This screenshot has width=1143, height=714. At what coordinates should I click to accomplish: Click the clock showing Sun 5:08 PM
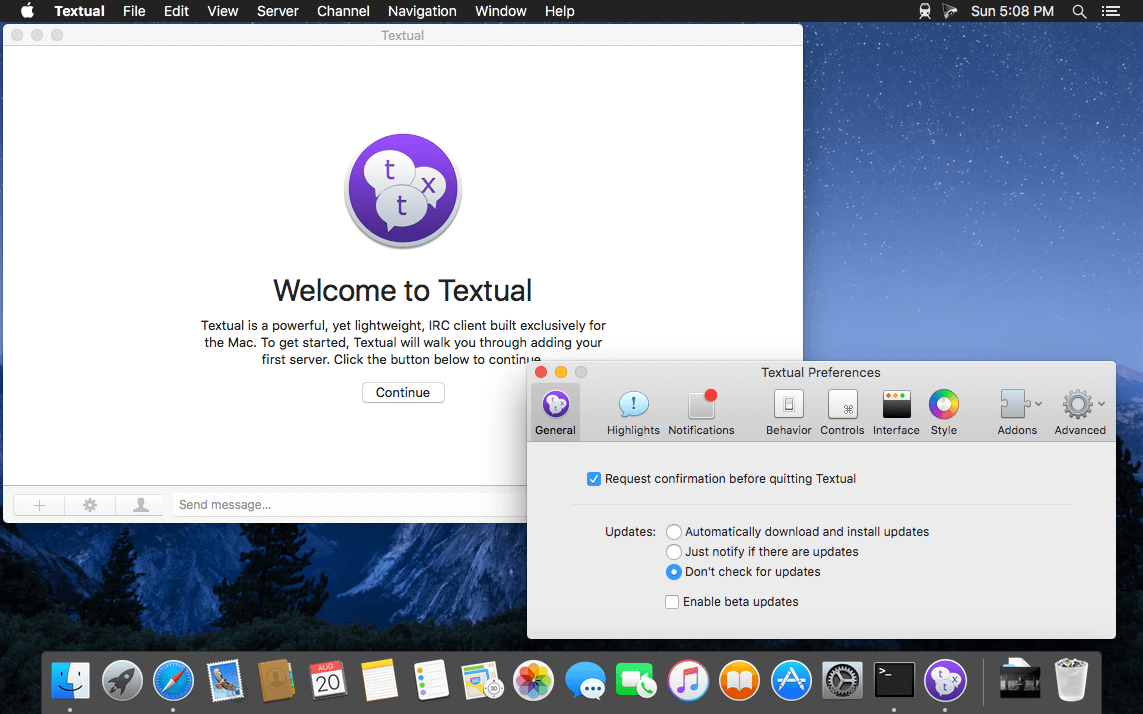[1013, 11]
